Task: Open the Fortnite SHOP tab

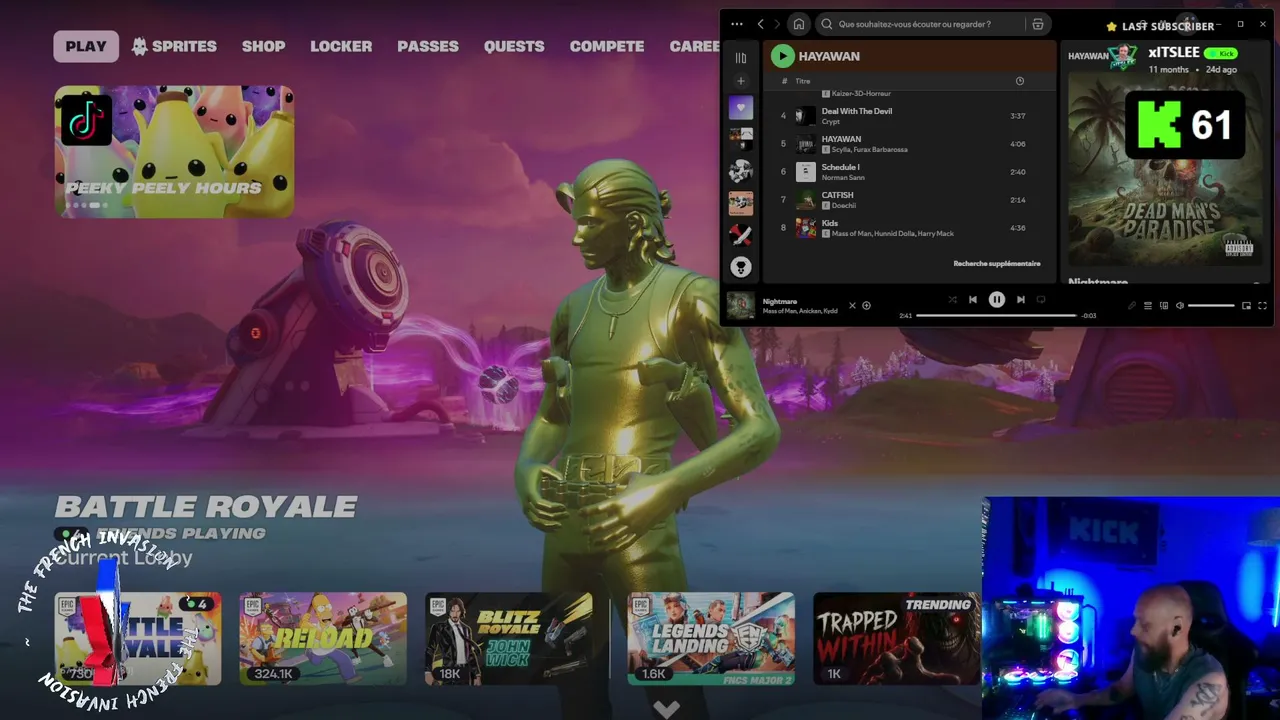Action: 263,46
